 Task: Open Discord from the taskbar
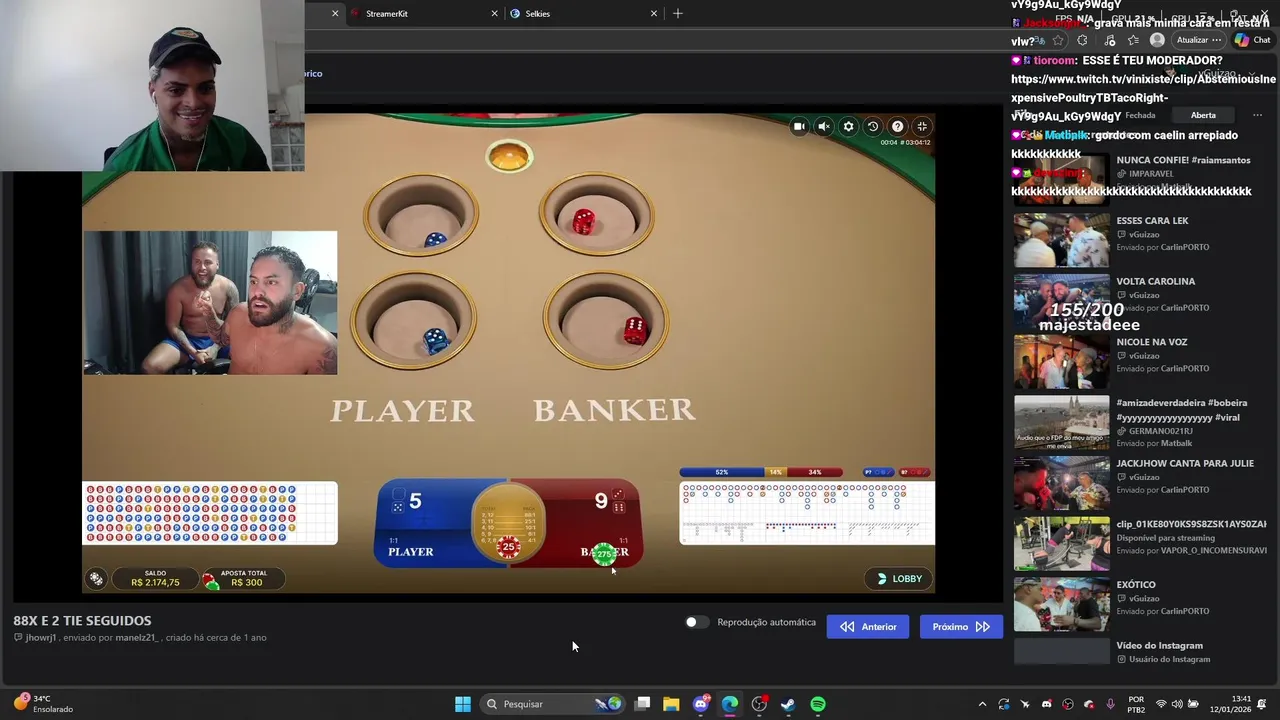click(x=701, y=704)
